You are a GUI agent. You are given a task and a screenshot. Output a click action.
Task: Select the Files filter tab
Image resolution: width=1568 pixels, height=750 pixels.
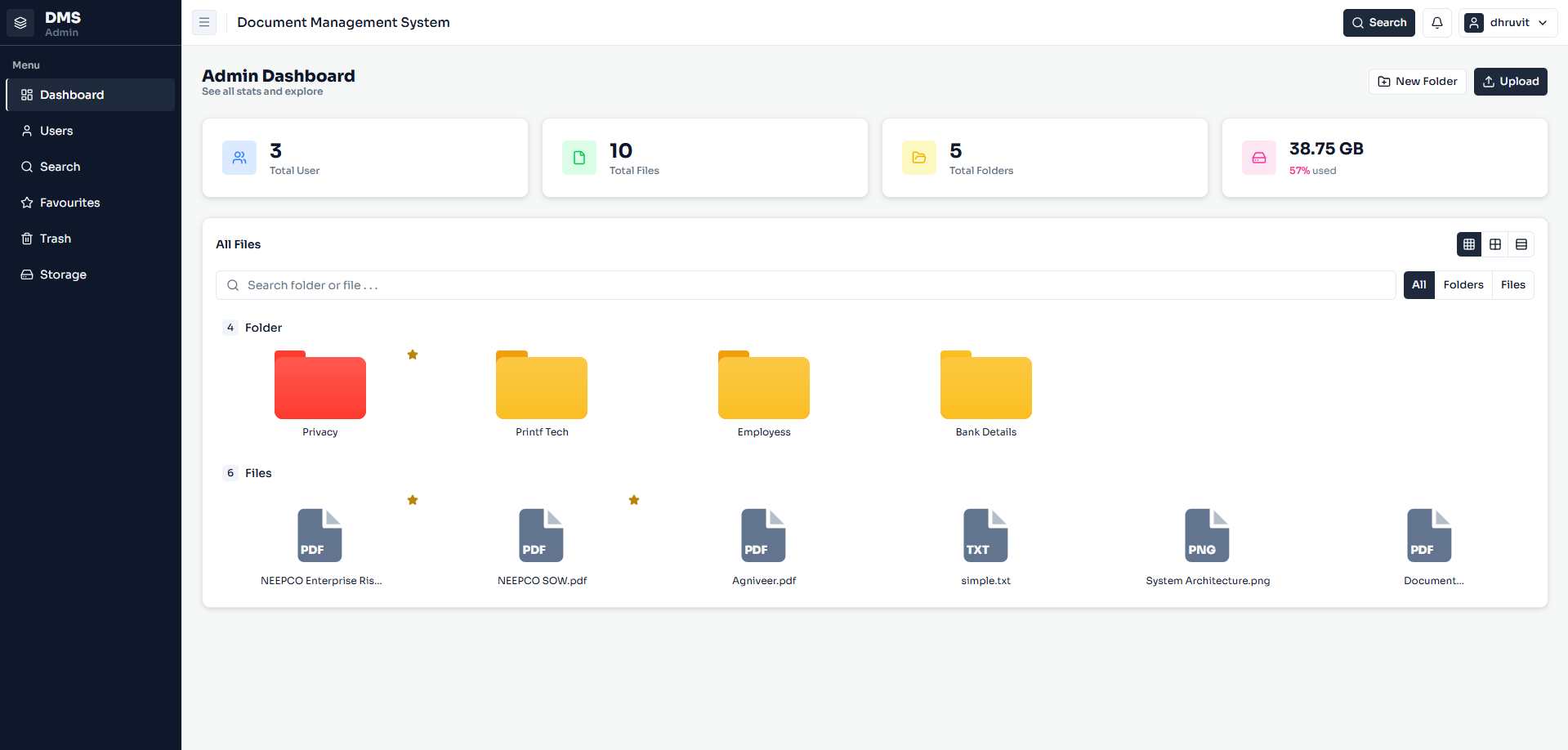[x=1513, y=285]
